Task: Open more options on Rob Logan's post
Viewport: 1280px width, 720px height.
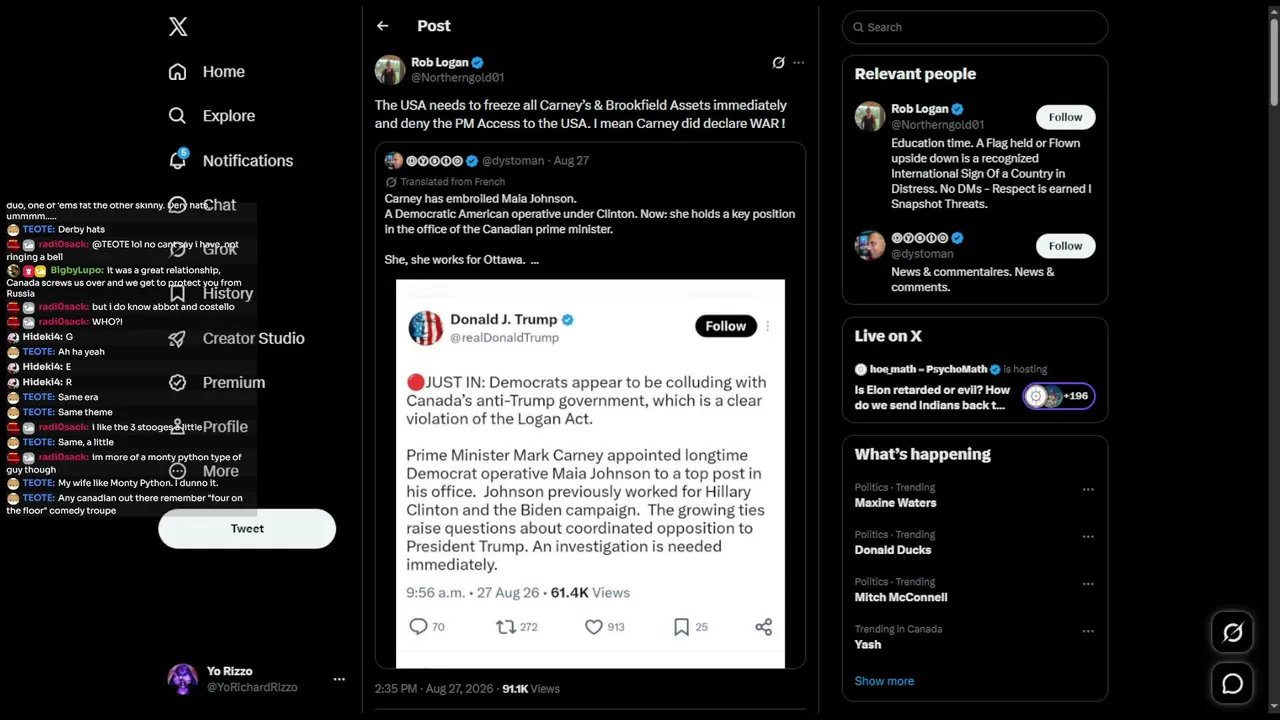Action: click(x=798, y=63)
